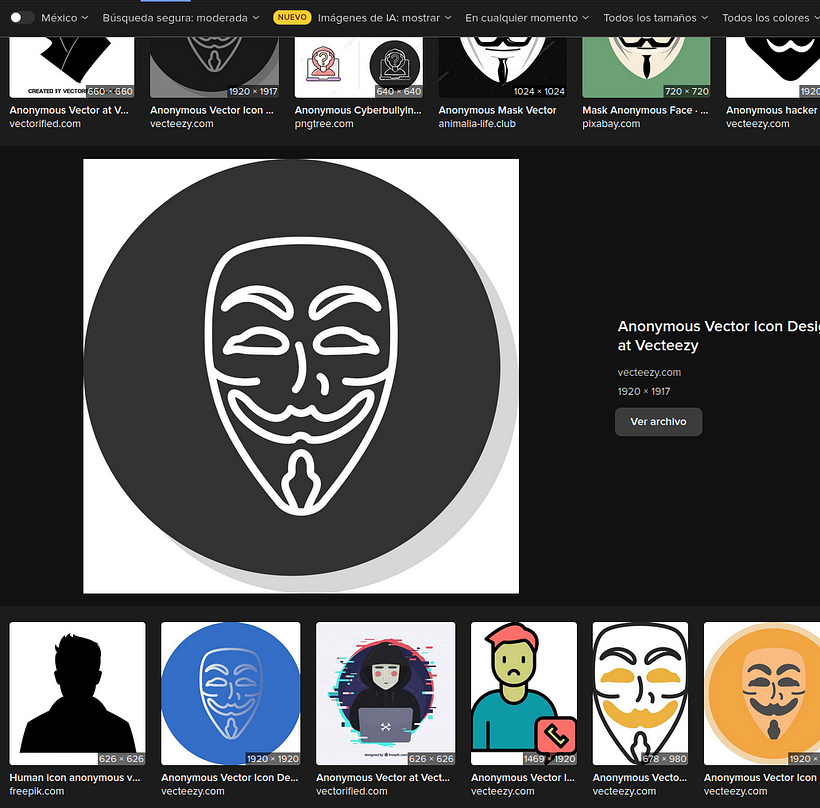820x808 pixels.
Task: Open the México region dropdown
Action: point(64,18)
